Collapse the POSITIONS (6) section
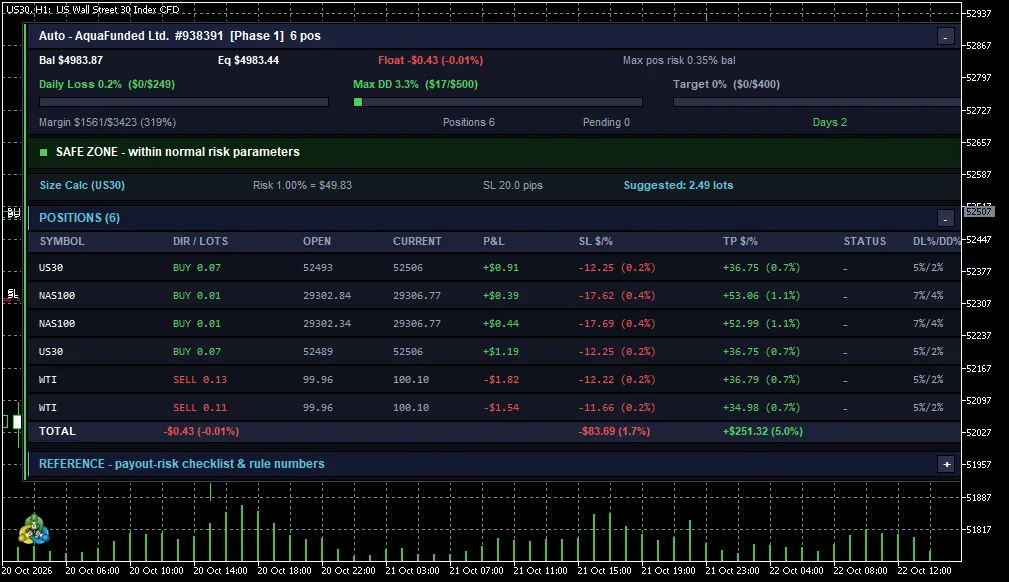 pyautogui.click(x=945, y=219)
